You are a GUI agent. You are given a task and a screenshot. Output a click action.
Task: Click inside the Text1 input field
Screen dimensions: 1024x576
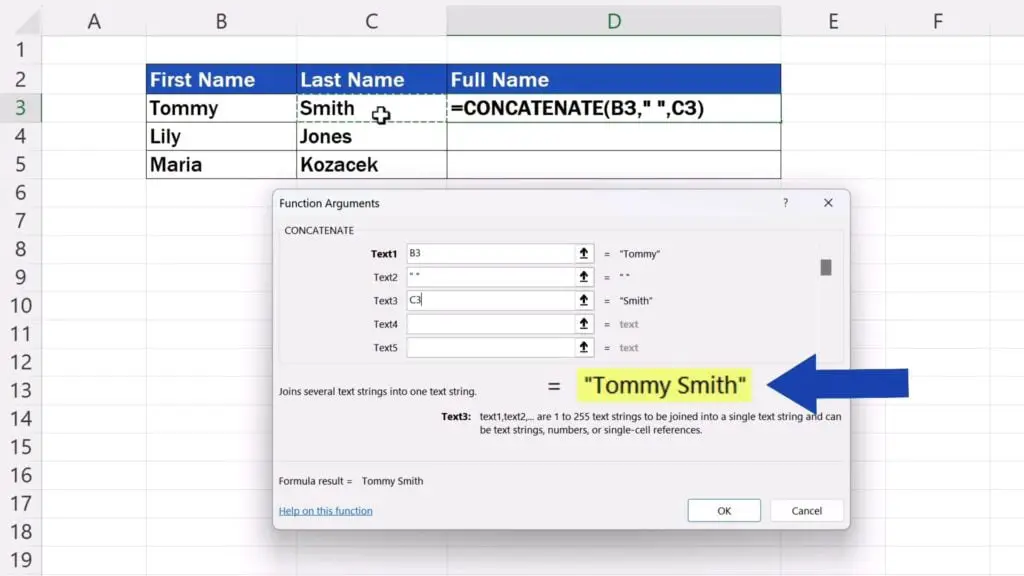tap(488, 254)
